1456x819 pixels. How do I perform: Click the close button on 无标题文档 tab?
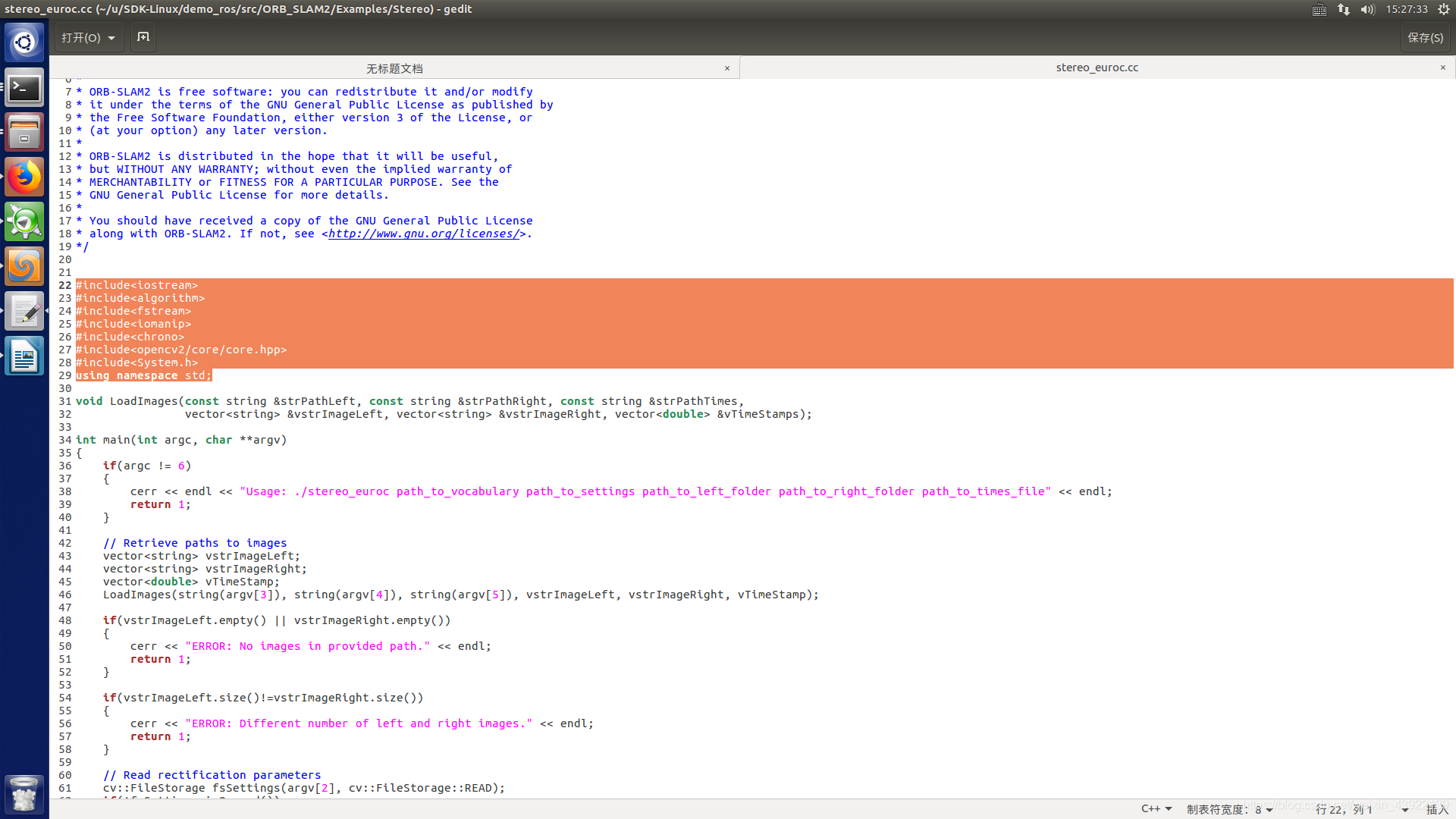click(x=727, y=67)
